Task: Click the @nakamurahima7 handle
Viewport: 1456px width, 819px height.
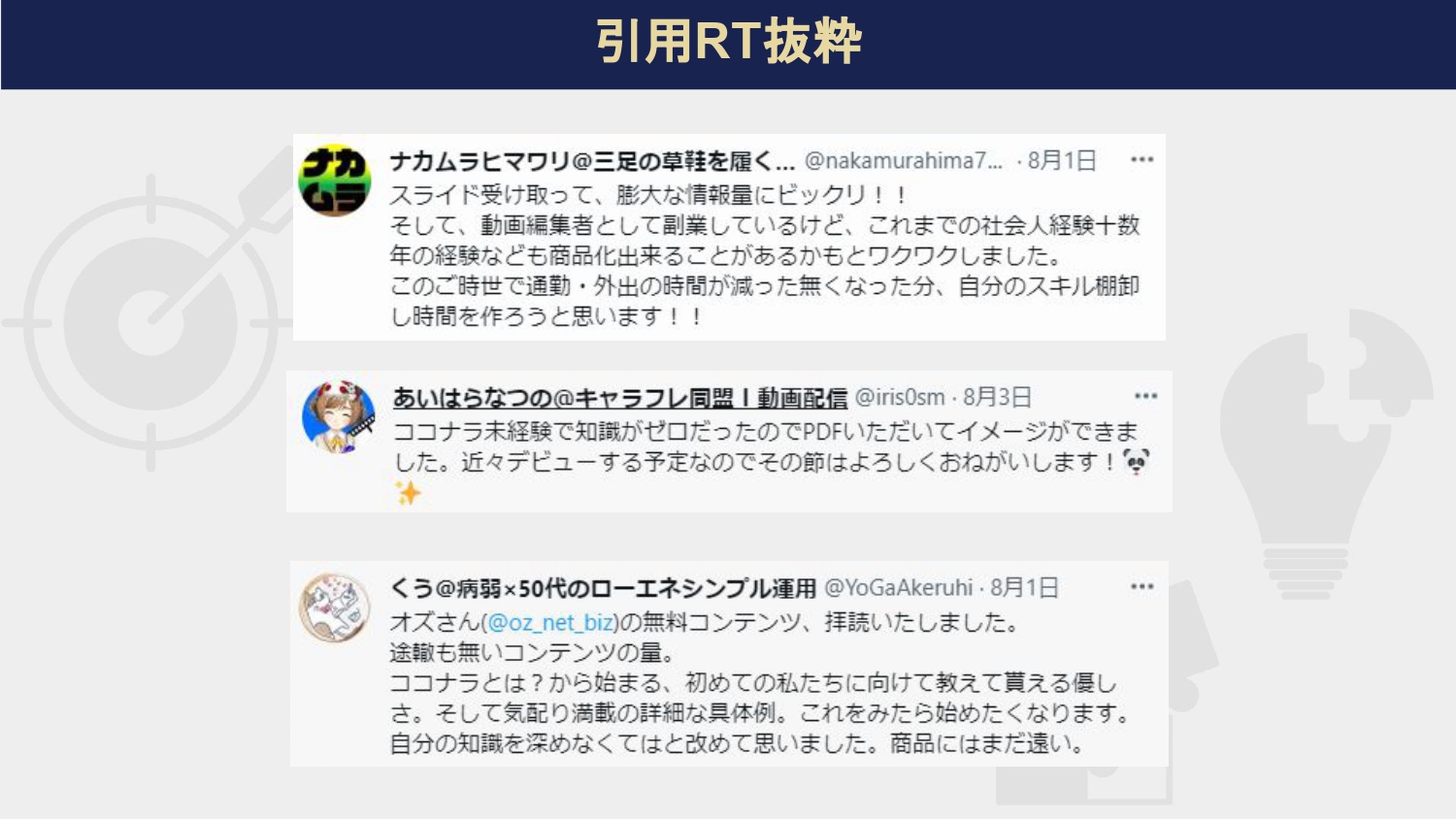Action: click(904, 160)
